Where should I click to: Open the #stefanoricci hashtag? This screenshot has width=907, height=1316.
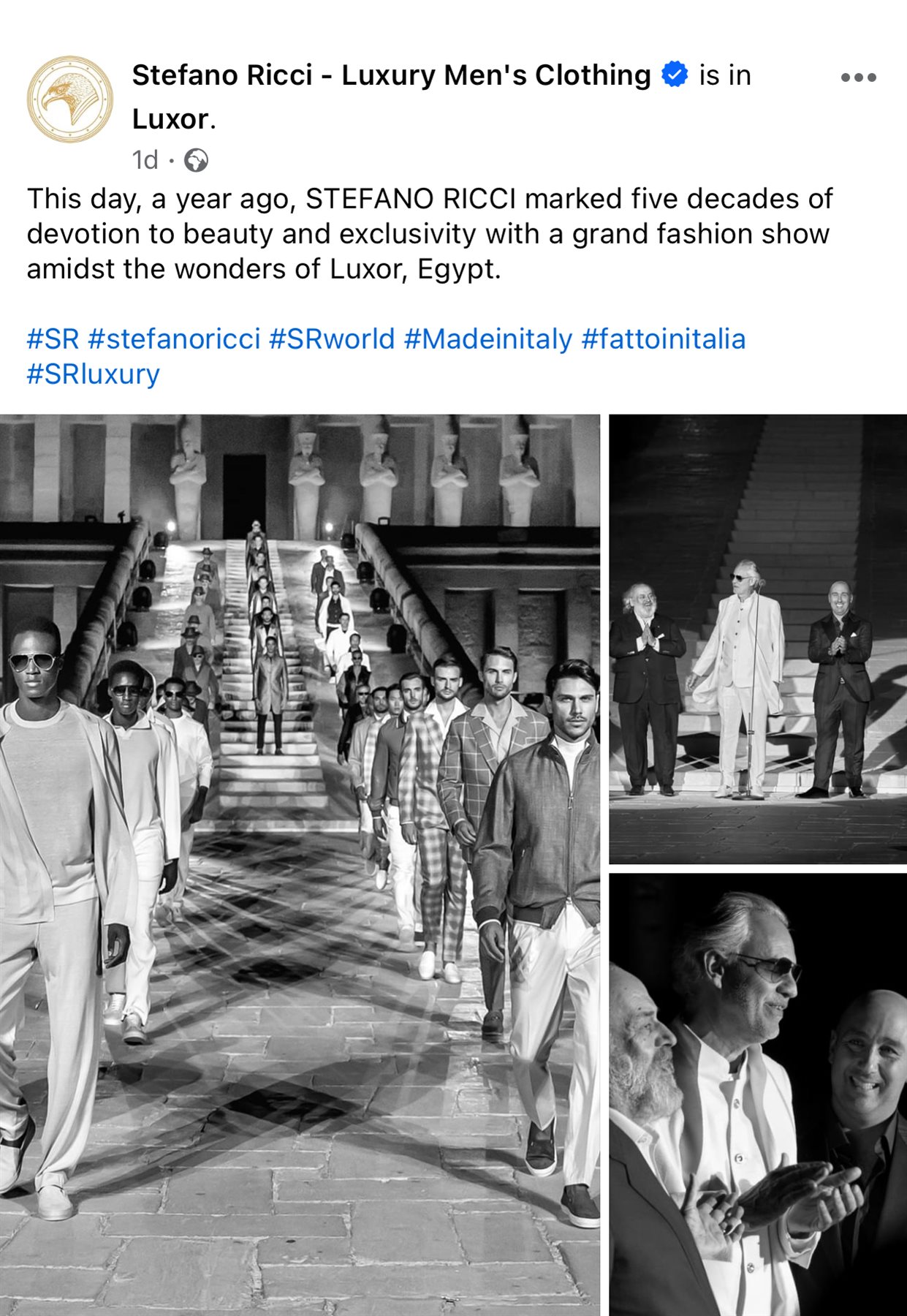(x=174, y=339)
